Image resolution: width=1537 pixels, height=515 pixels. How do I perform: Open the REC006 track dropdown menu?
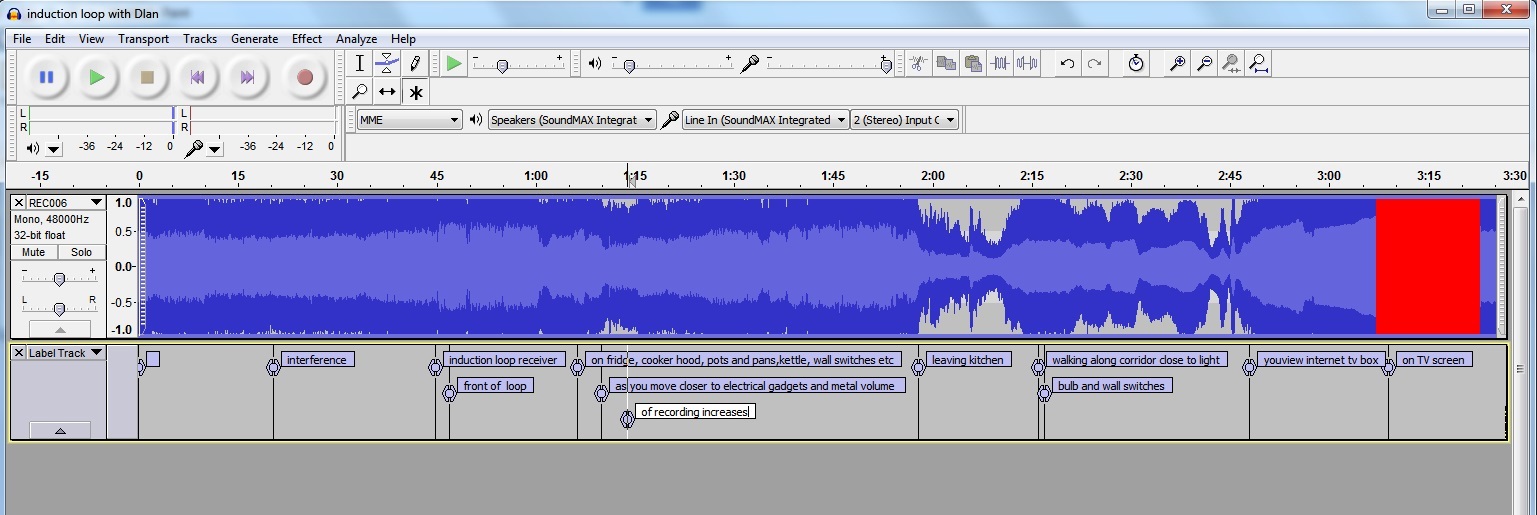(96, 203)
